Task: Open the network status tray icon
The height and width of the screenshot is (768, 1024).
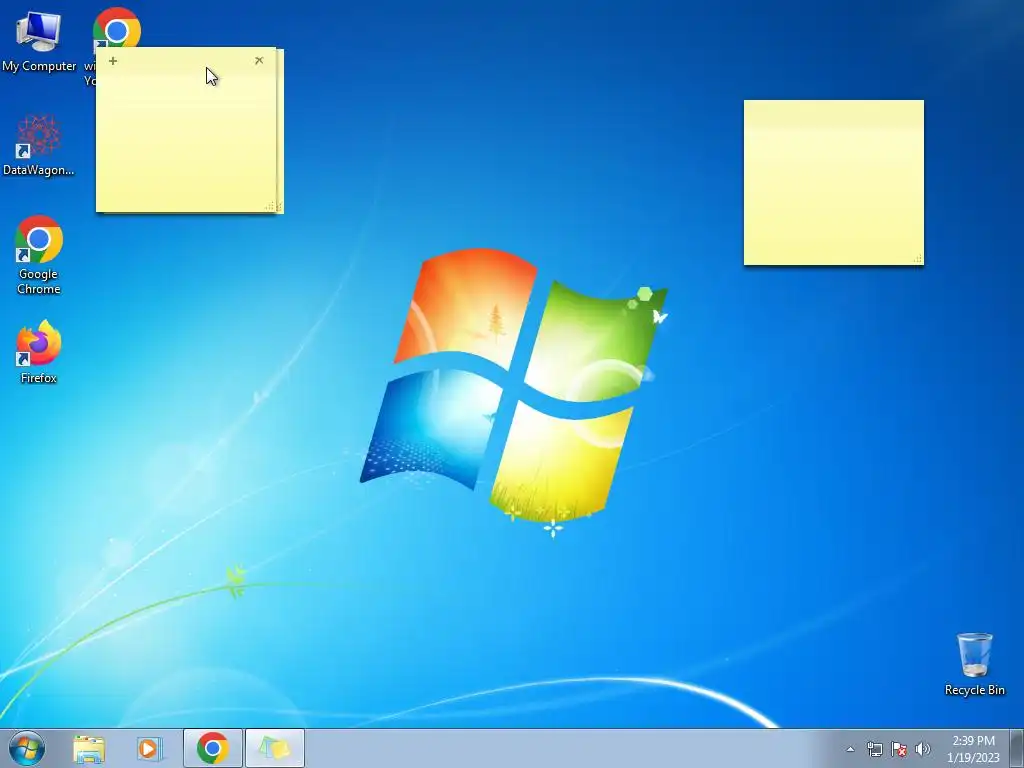Action: 874,749
